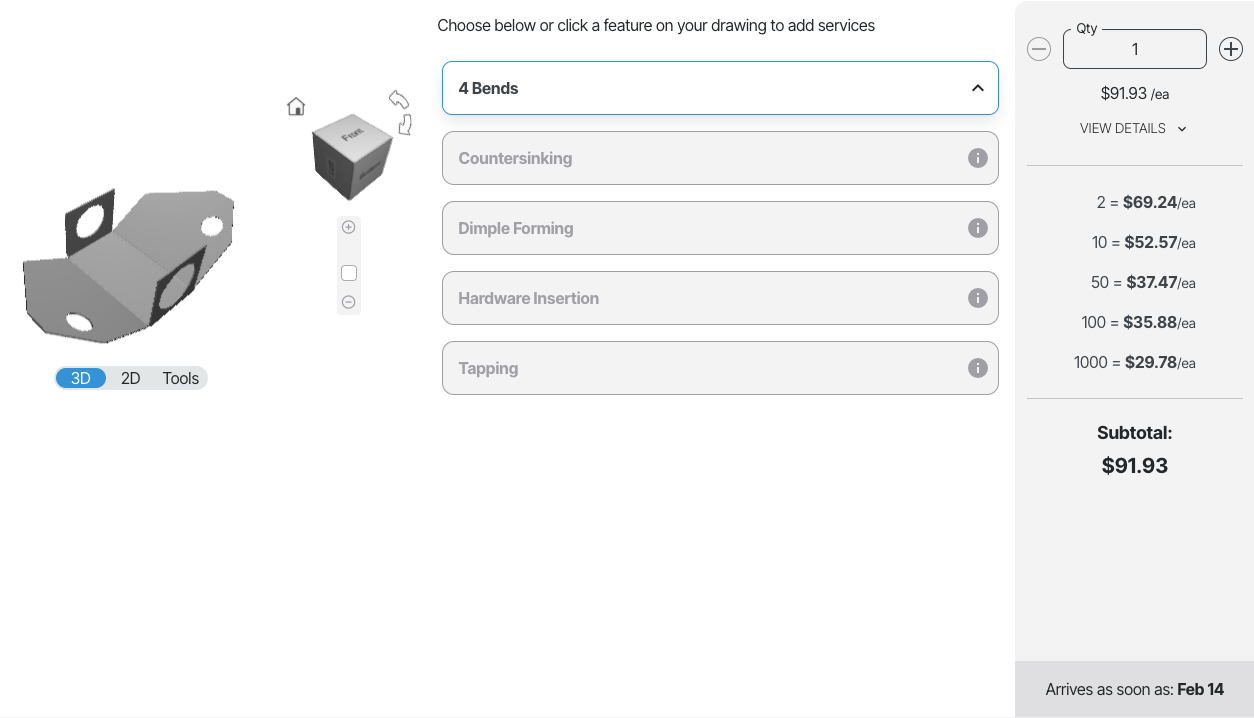Click the Front face of view cube

(x=352, y=134)
